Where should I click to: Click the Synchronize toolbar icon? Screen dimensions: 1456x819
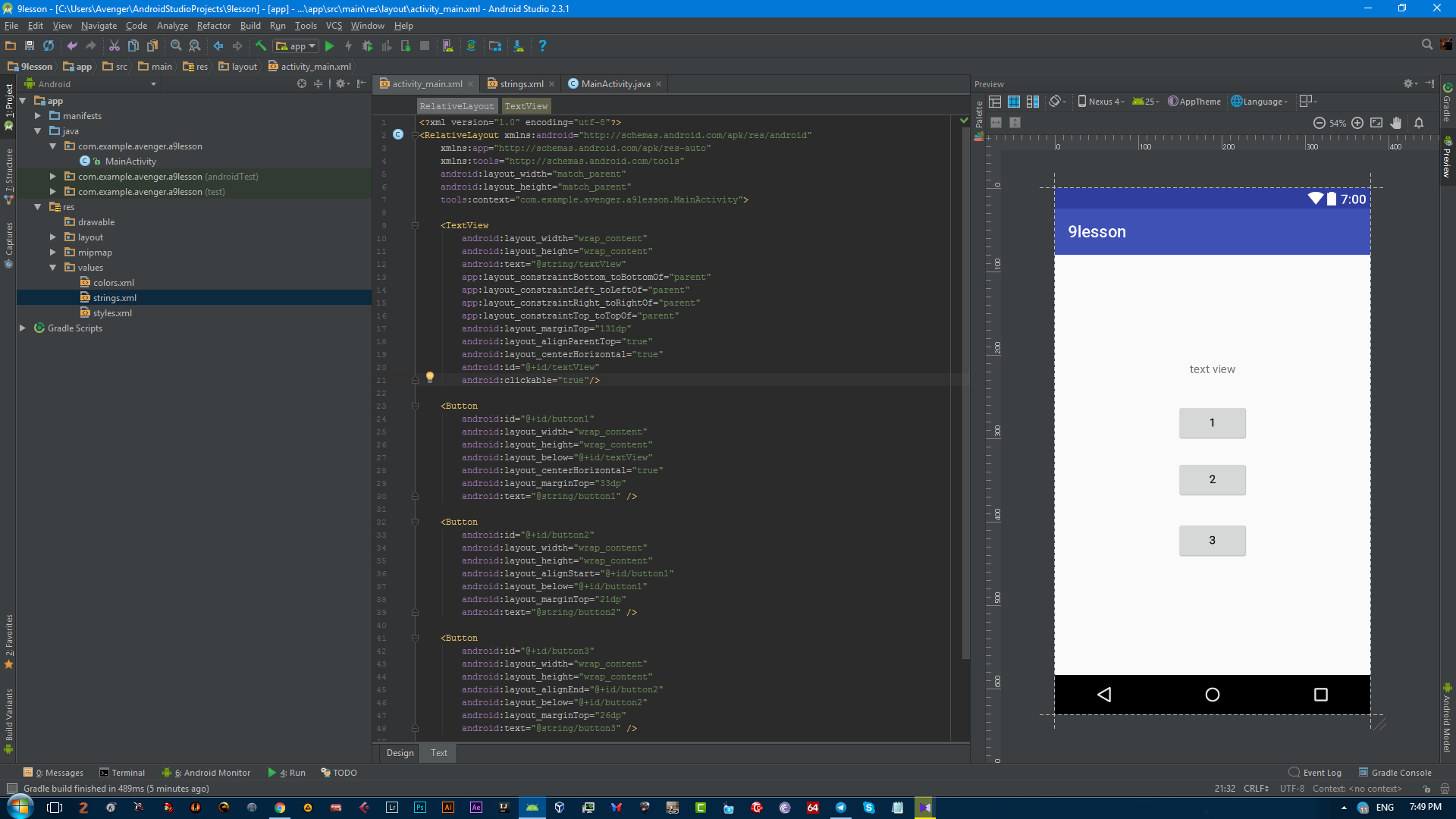click(49, 46)
